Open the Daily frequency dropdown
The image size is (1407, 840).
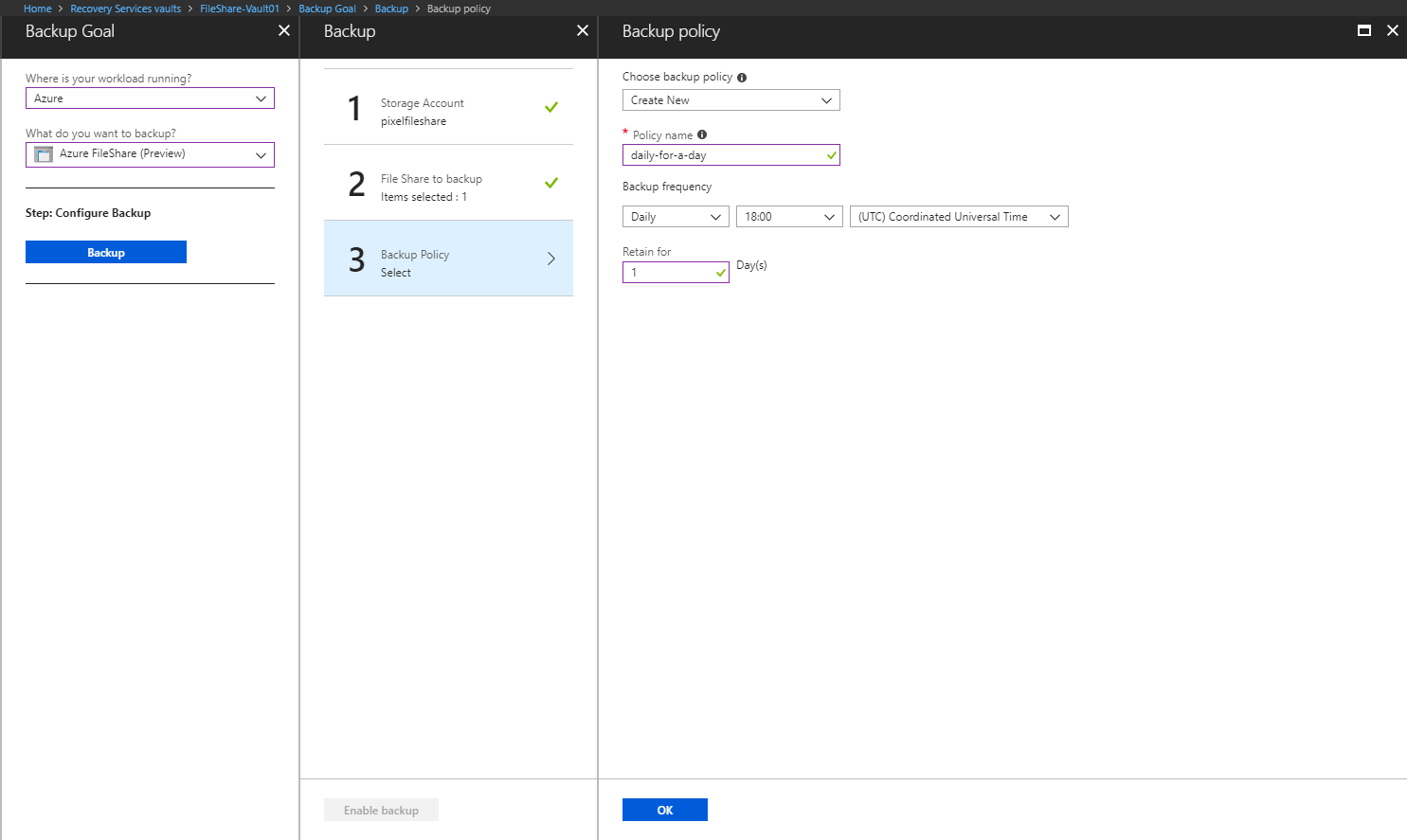pos(676,217)
